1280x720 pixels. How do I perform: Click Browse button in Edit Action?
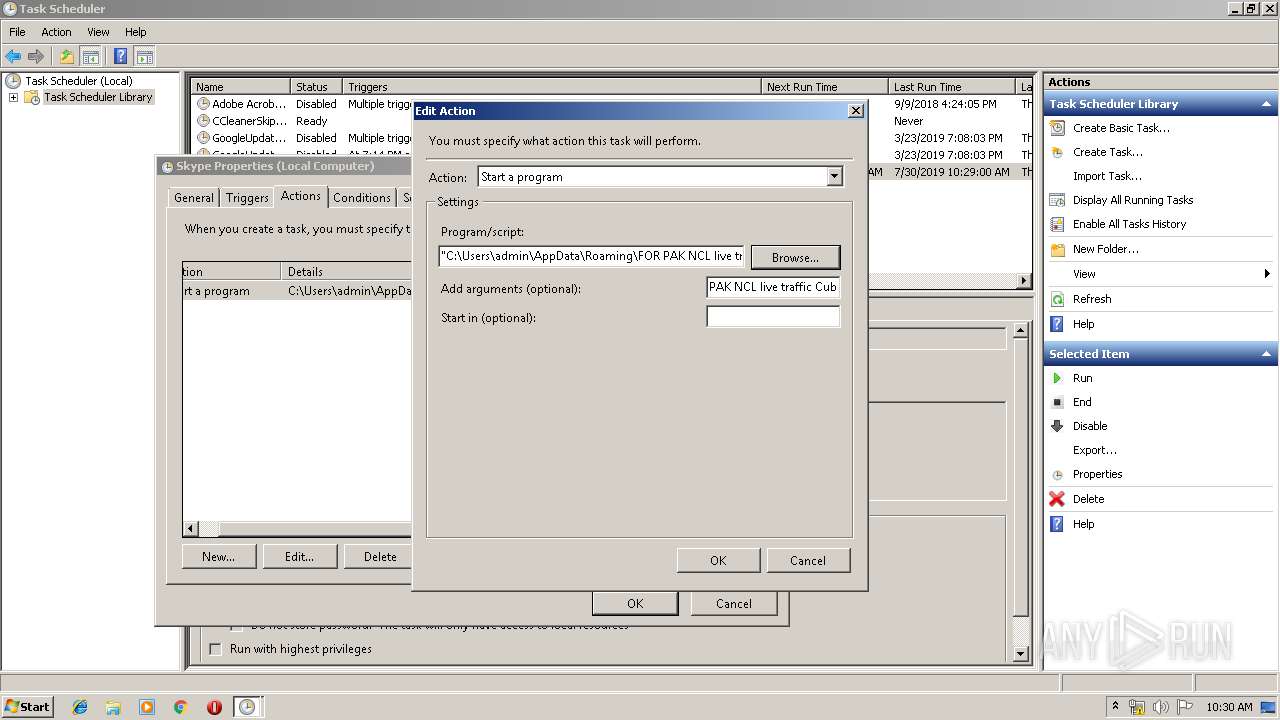[796, 257]
